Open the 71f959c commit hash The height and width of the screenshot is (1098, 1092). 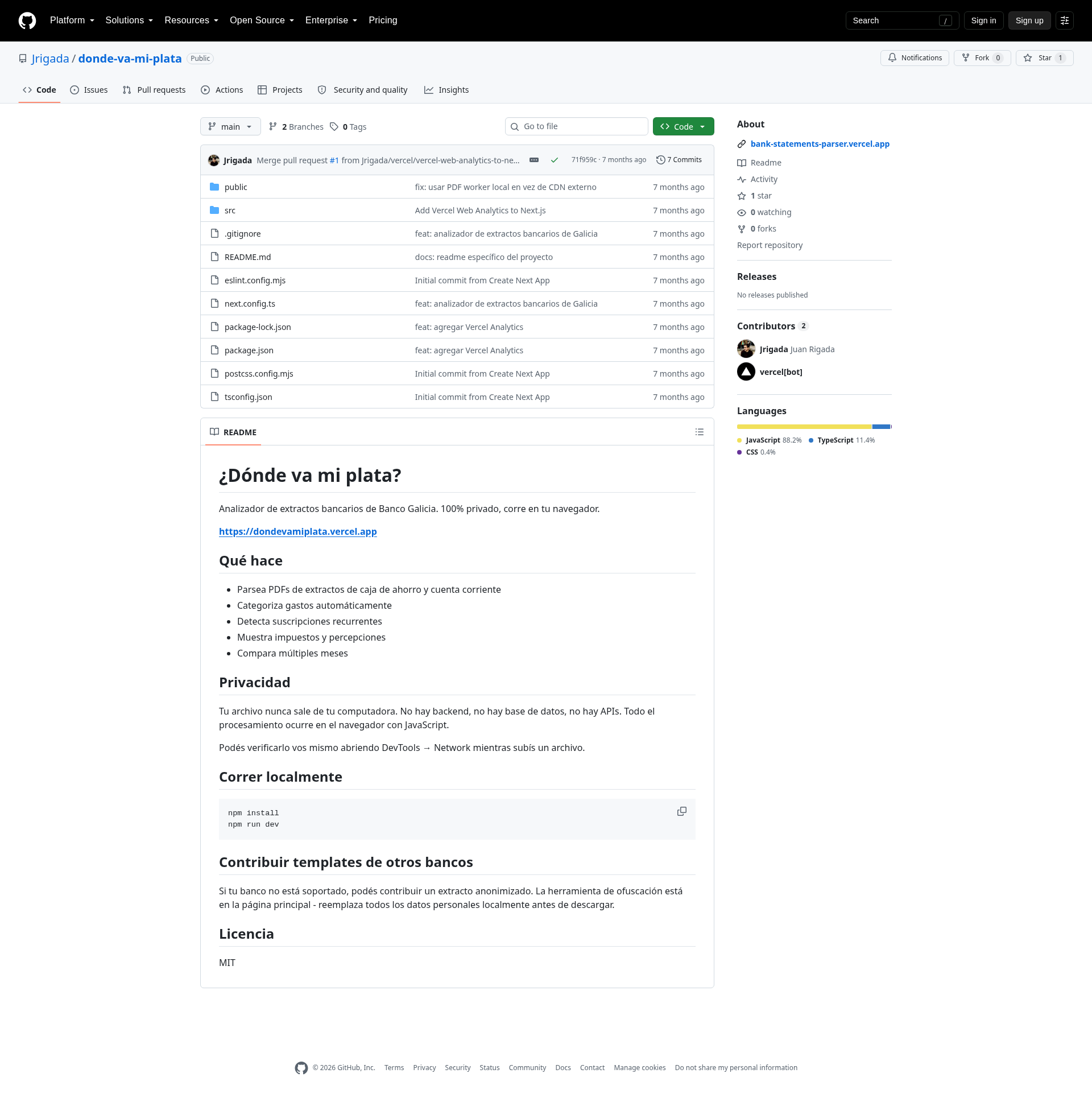tap(584, 160)
